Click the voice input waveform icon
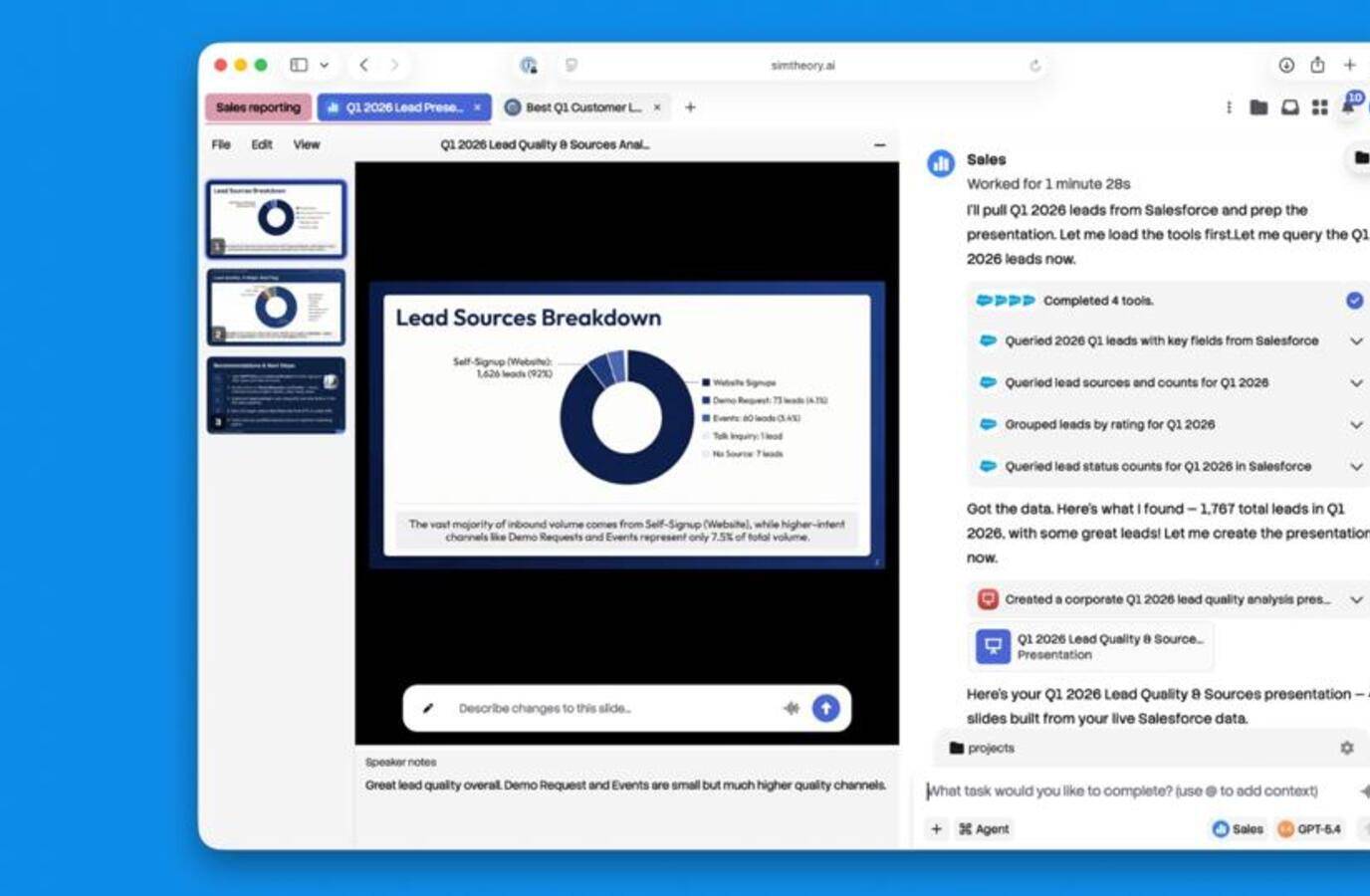The height and width of the screenshot is (896, 1370). click(792, 708)
